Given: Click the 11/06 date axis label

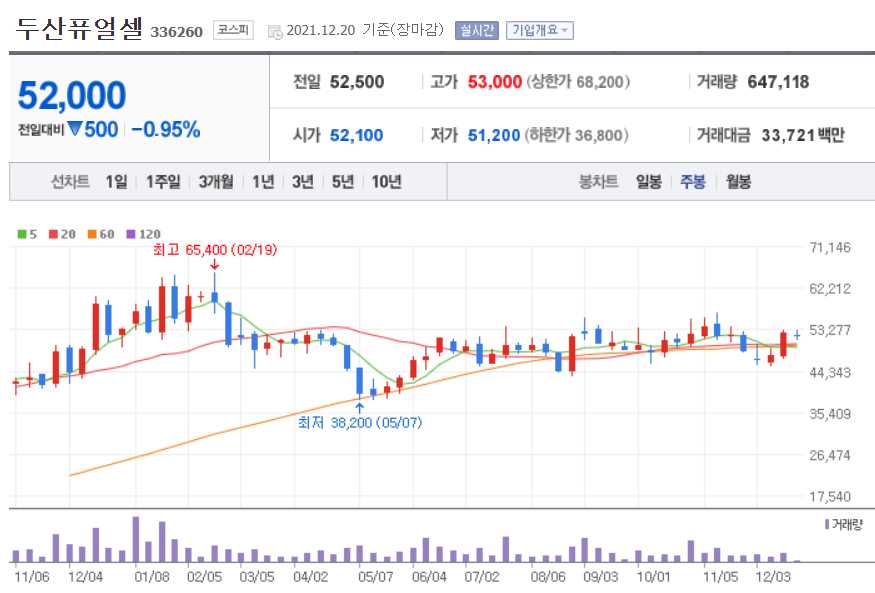Looking at the screenshot, I should click(x=32, y=577).
